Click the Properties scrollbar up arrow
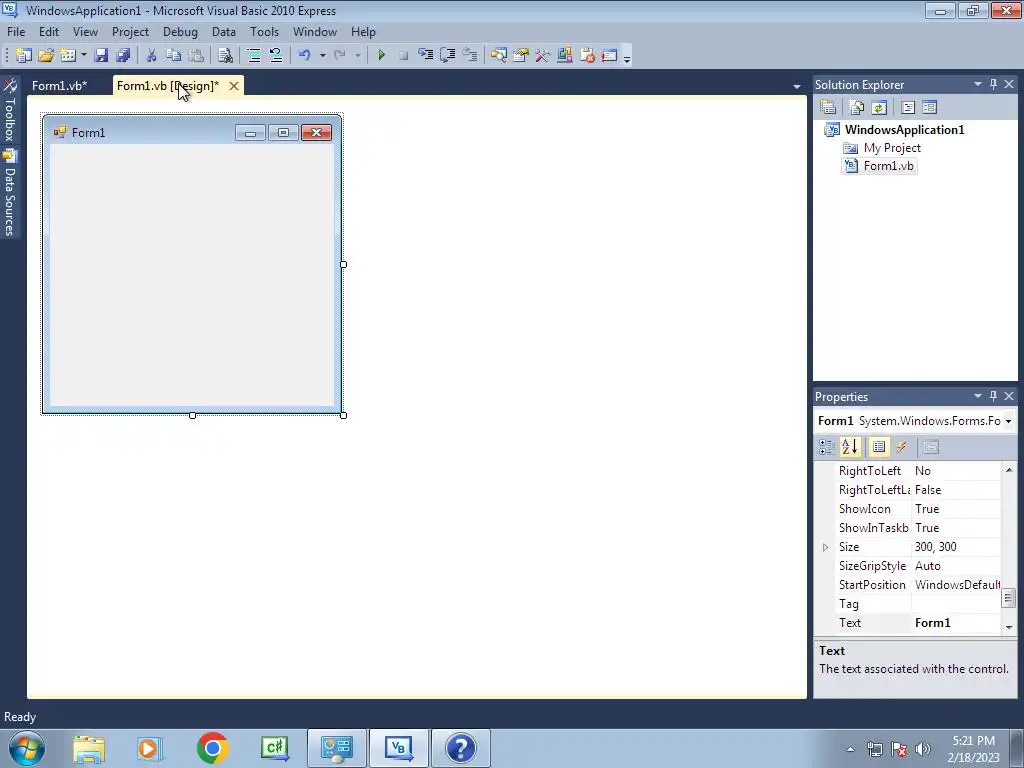Image resolution: width=1024 pixels, height=768 pixels. pyautogui.click(x=1008, y=470)
